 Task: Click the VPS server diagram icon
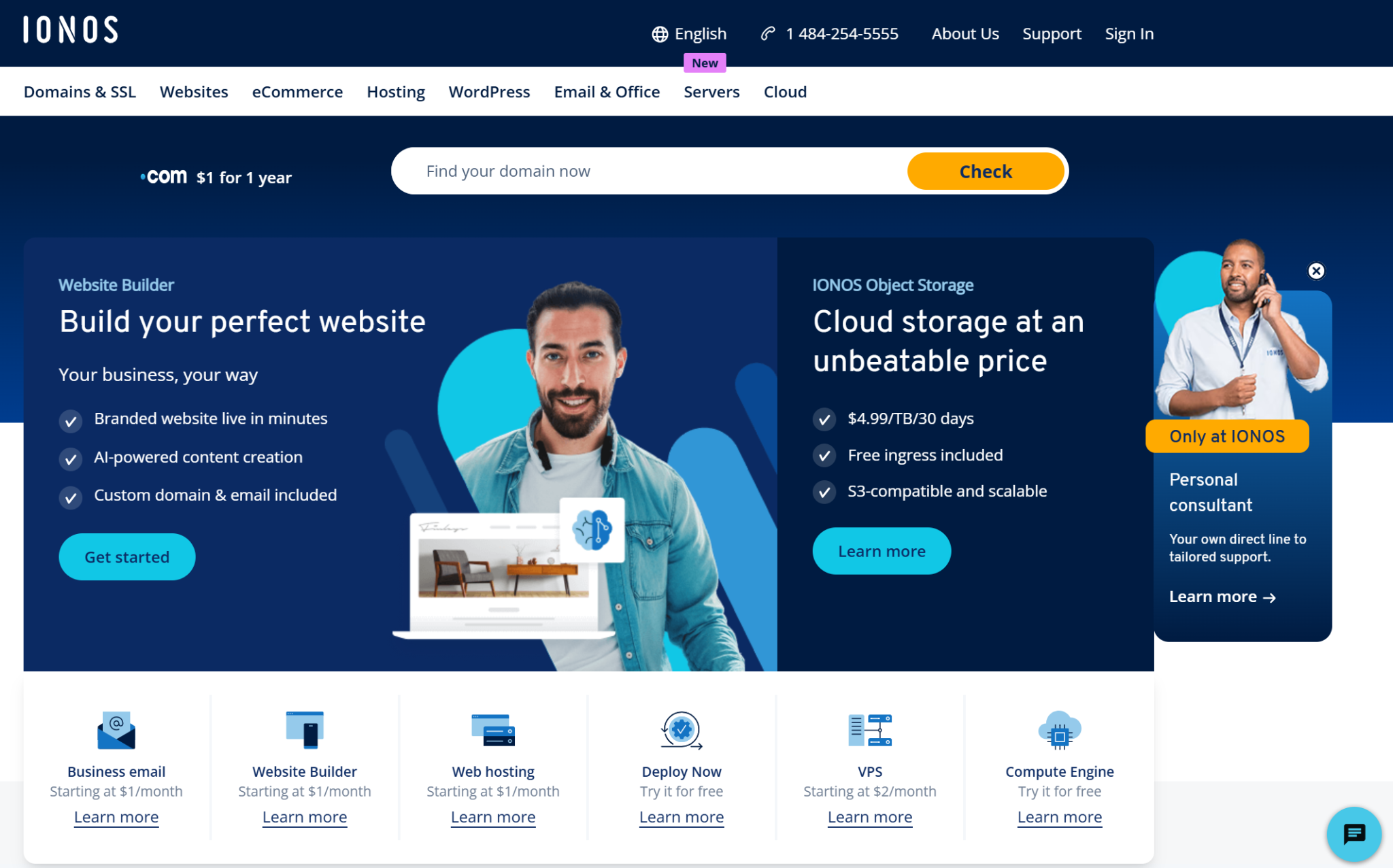[870, 730]
